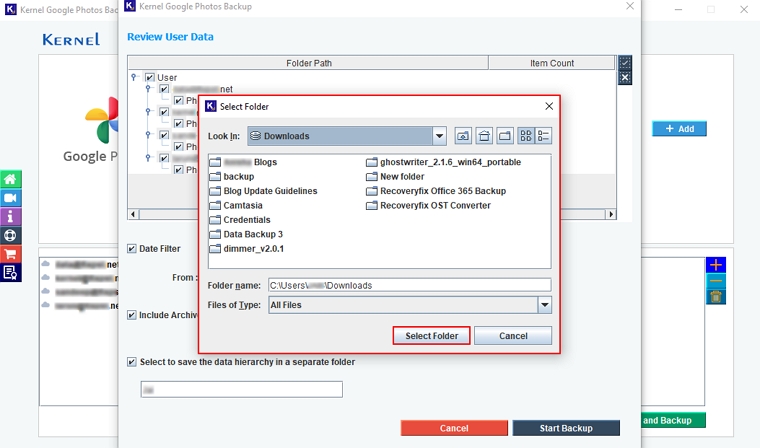This screenshot has height=448, width=760.
Task: Click the Up One Level icon
Action: [463, 136]
